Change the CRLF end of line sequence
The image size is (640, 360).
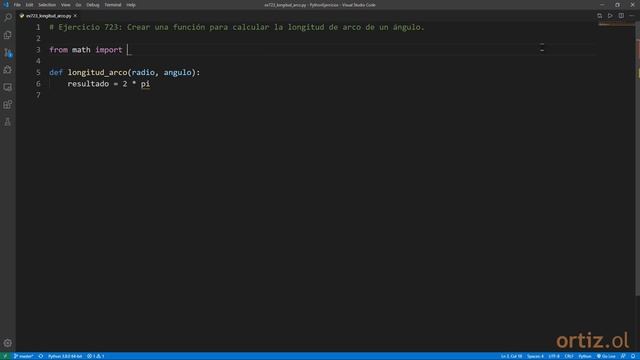[569, 356]
